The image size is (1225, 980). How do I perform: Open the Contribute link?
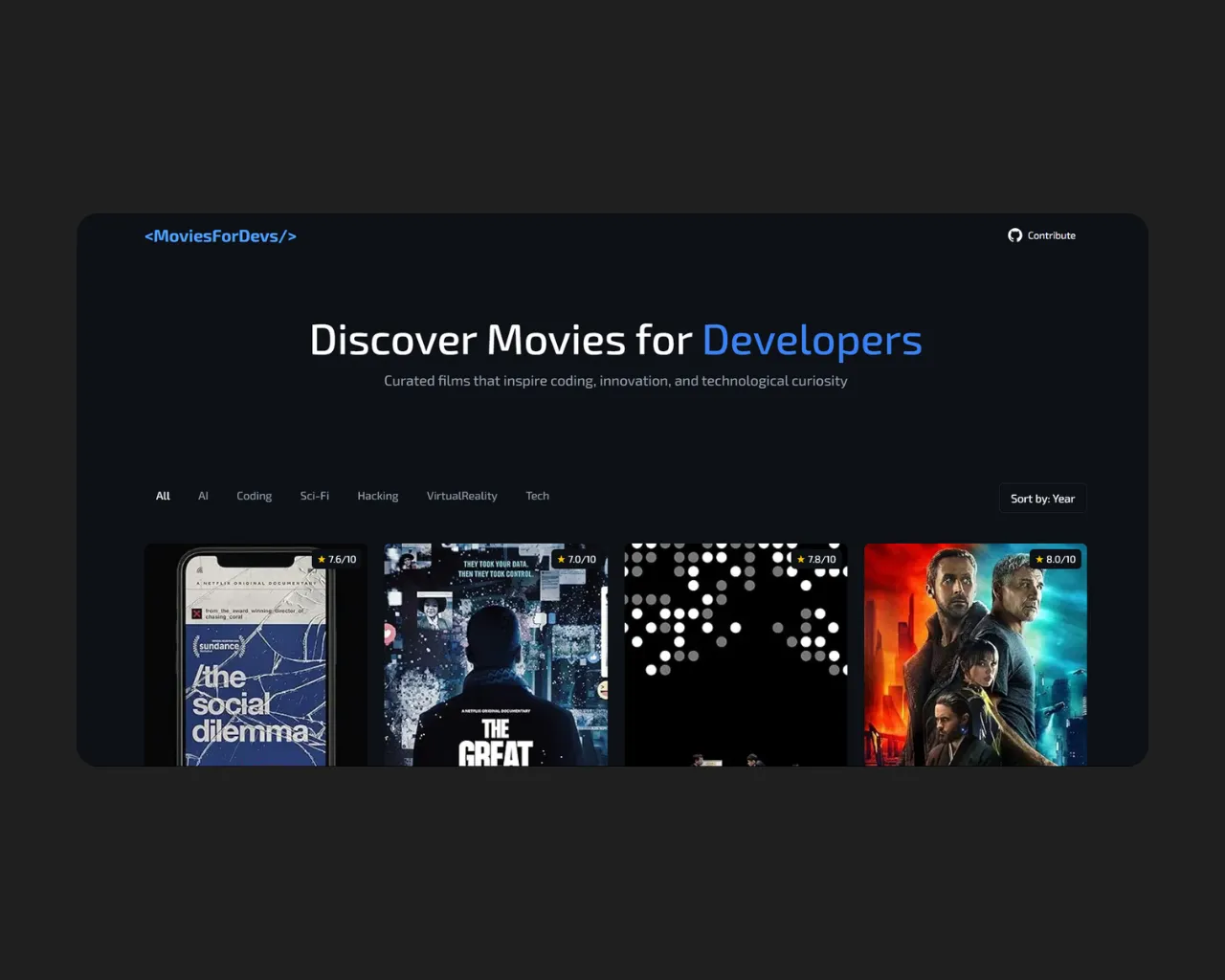pos(1051,235)
